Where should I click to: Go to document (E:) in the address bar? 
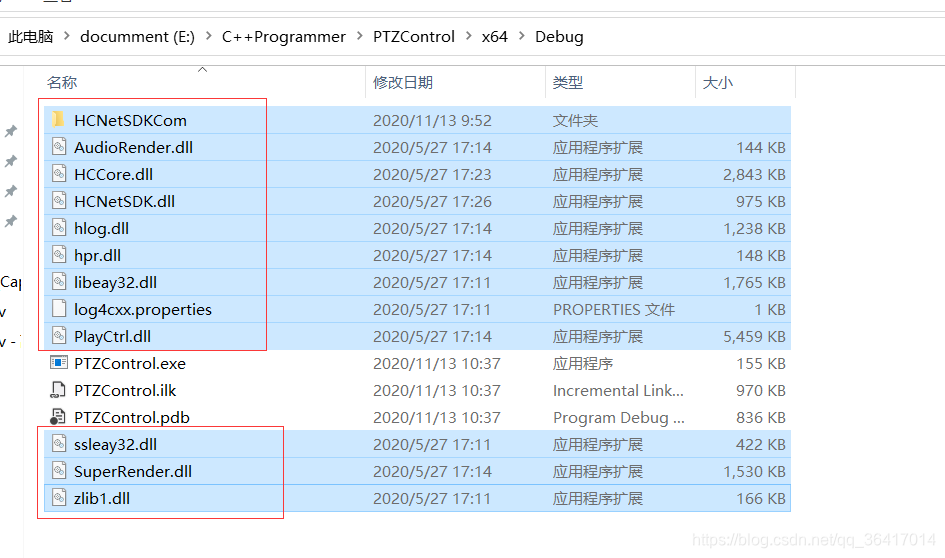(137, 37)
